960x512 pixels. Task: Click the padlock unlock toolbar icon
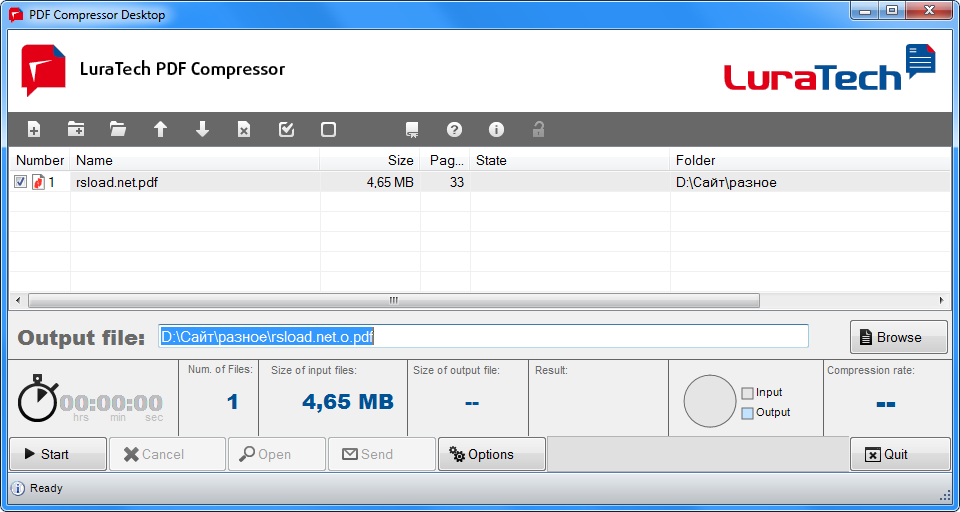coord(538,129)
